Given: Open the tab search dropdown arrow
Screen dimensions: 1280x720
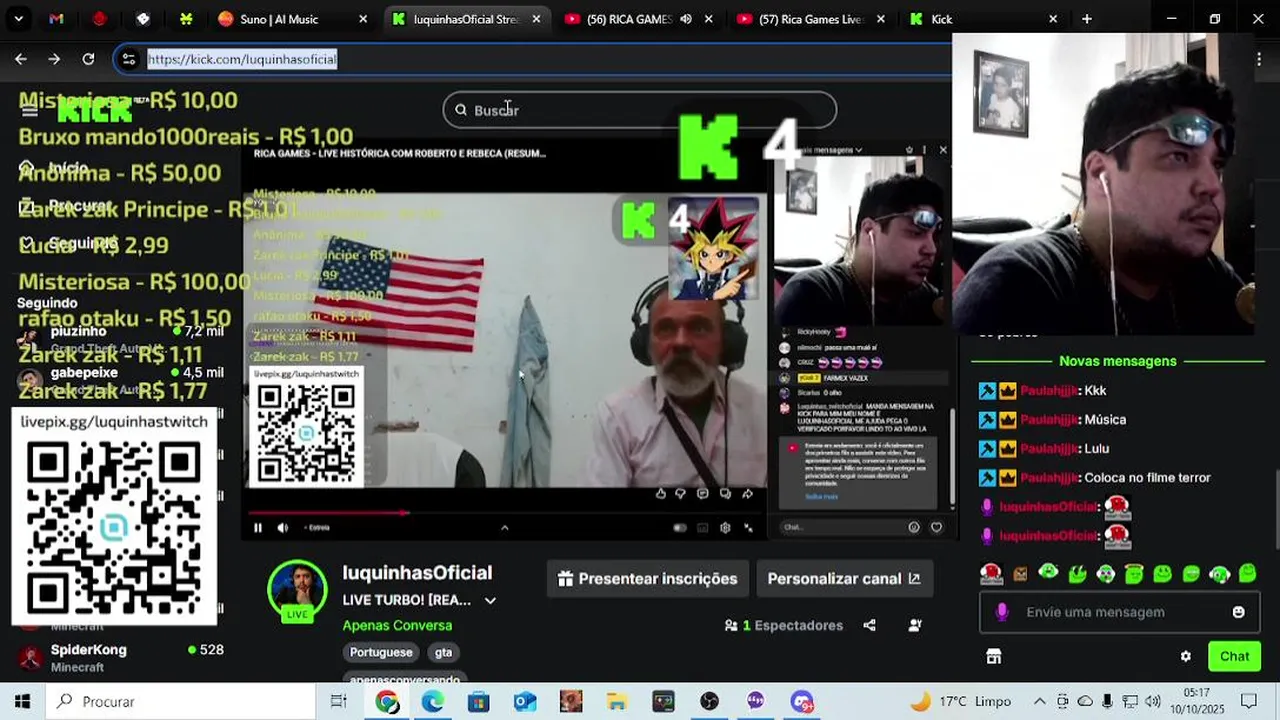Looking at the screenshot, I should pyautogui.click(x=18, y=19).
